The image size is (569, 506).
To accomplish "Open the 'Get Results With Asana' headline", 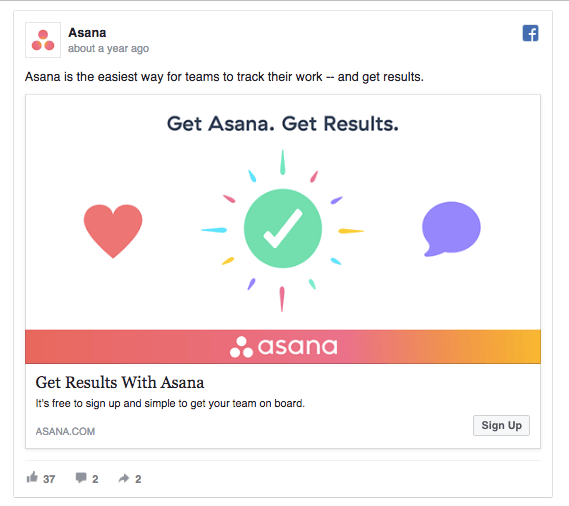I will click(120, 382).
